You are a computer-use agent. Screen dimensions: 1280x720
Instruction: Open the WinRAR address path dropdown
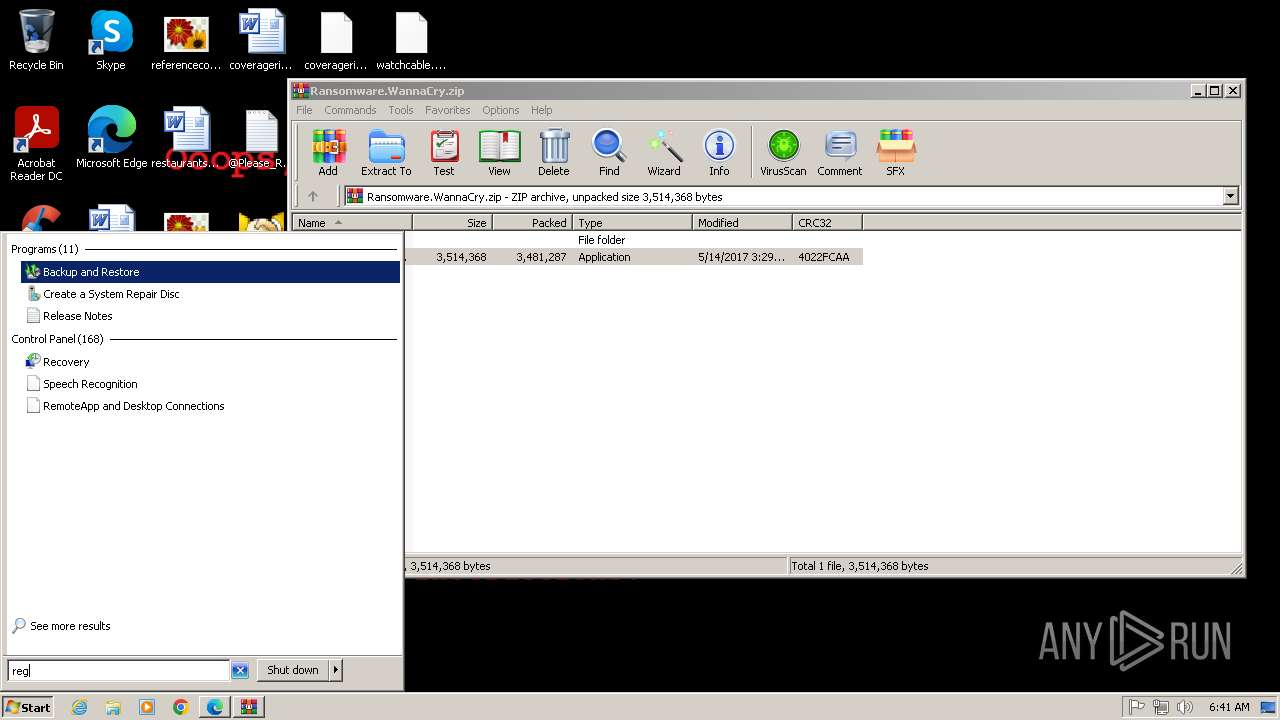click(1231, 197)
